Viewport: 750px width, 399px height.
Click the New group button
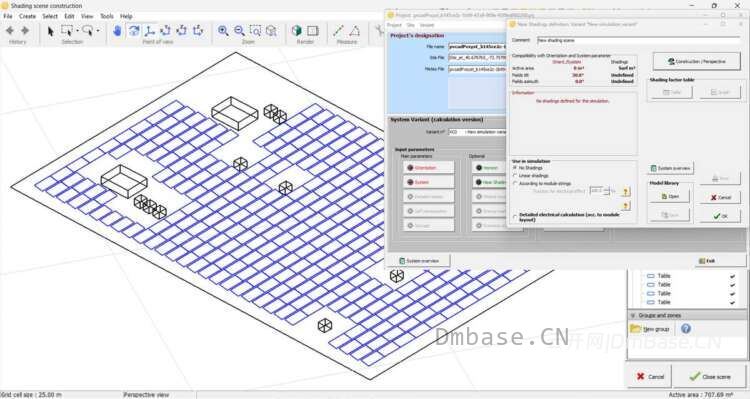(x=650, y=329)
